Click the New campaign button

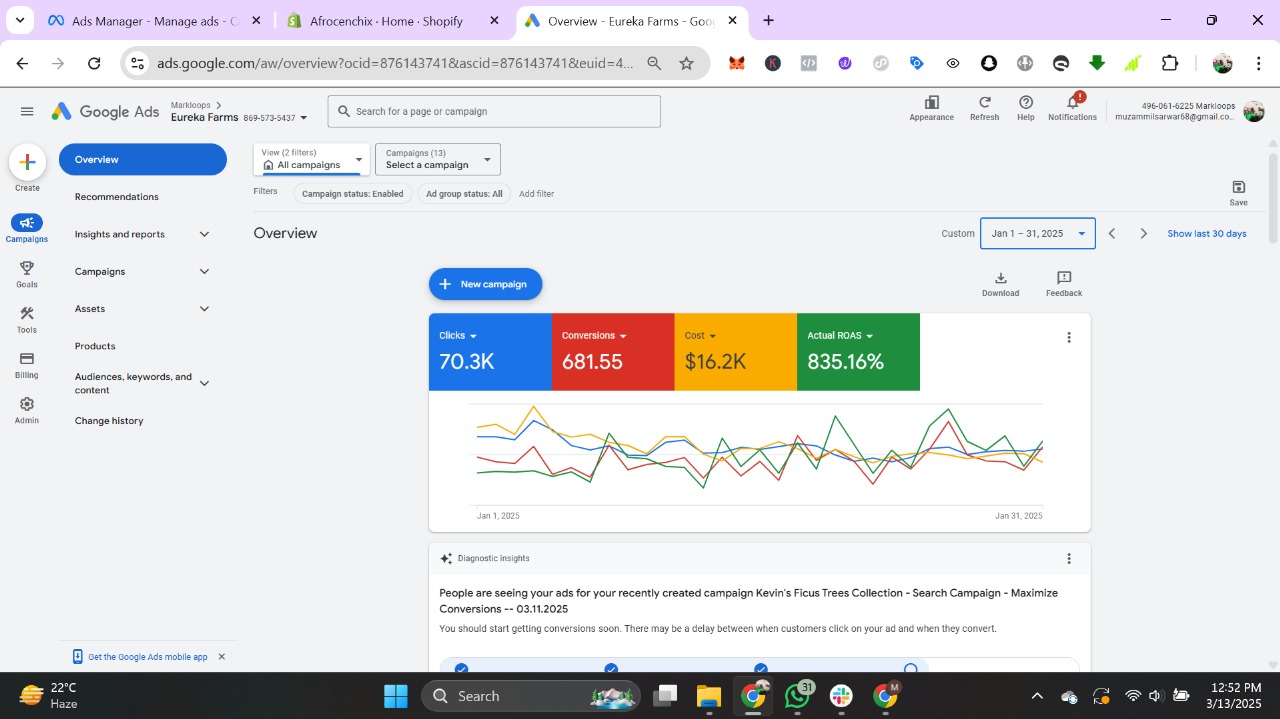(486, 284)
